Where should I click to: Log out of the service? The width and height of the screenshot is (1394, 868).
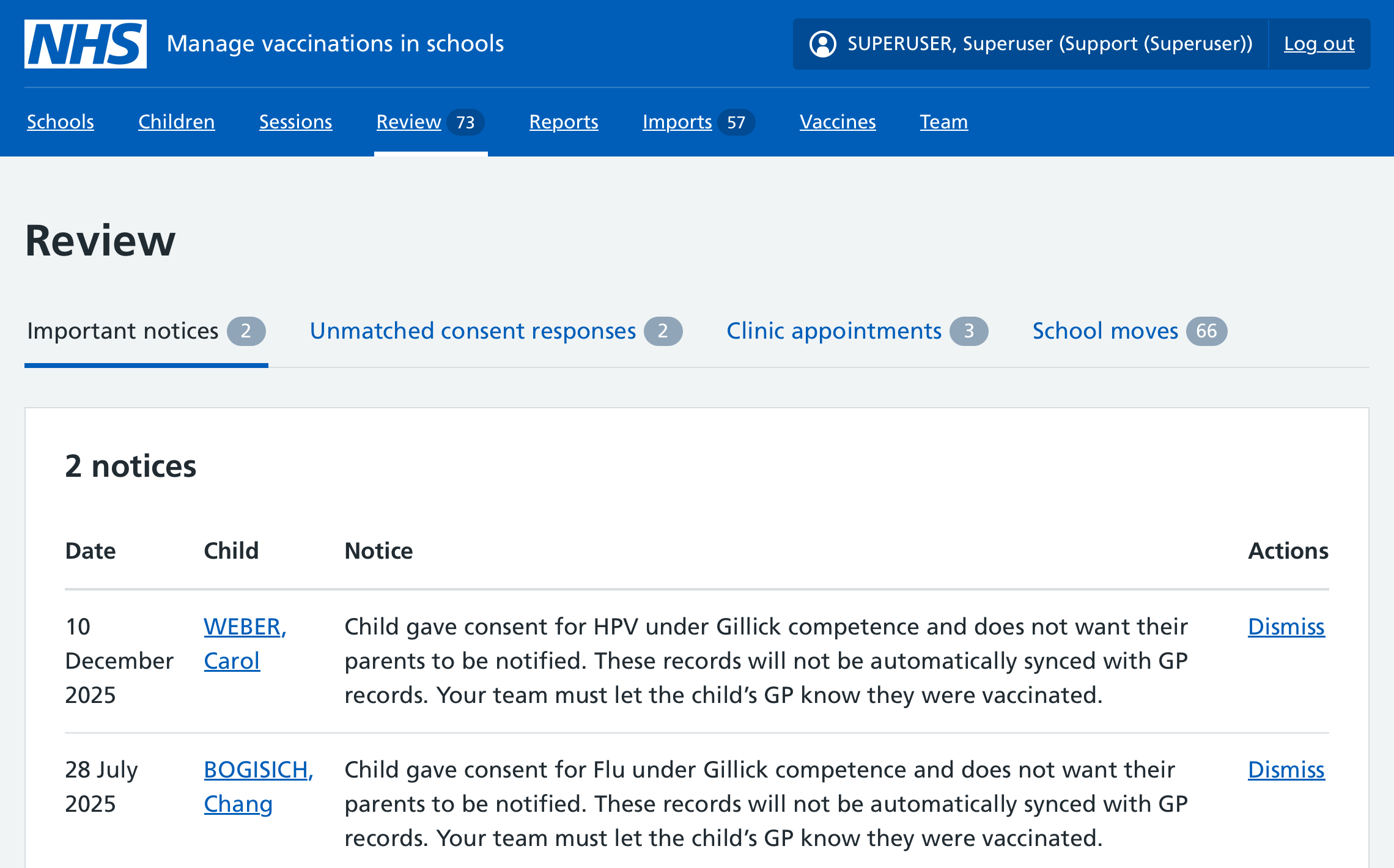(1319, 44)
